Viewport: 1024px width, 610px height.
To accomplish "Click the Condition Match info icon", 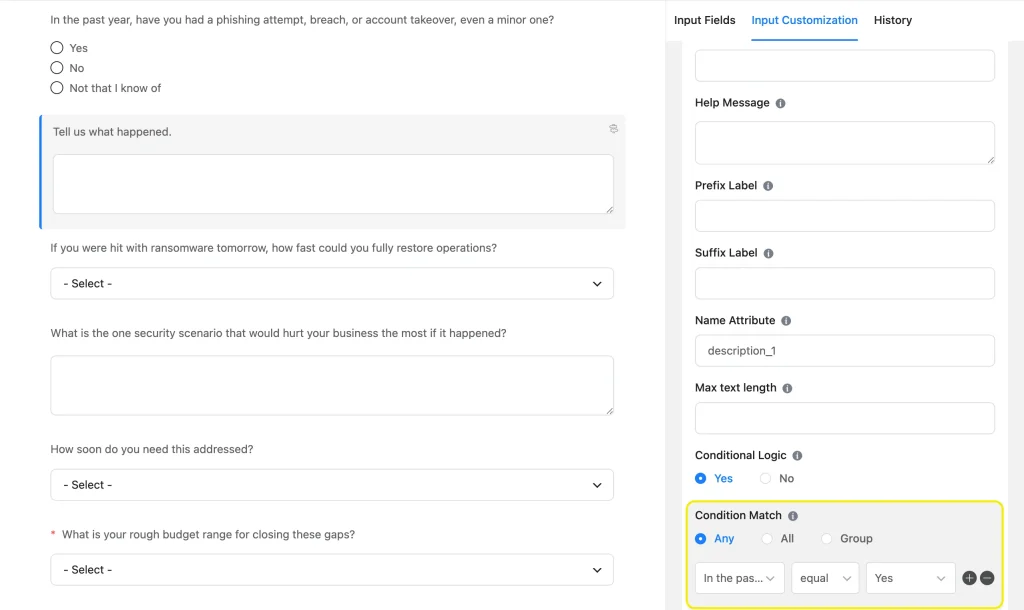I will point(793,516).
